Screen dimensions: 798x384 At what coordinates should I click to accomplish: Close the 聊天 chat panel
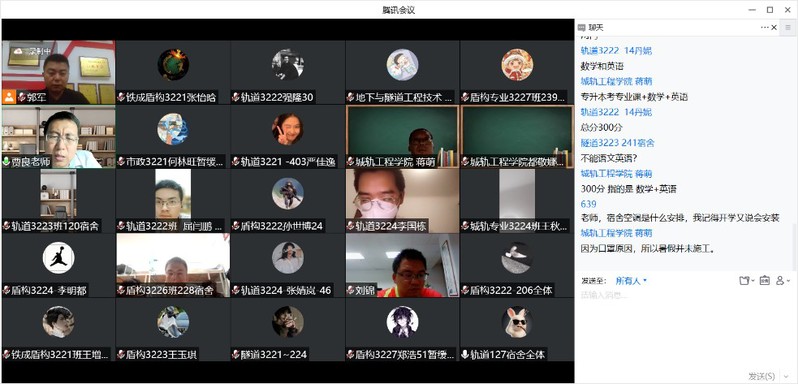coord(774,27)
